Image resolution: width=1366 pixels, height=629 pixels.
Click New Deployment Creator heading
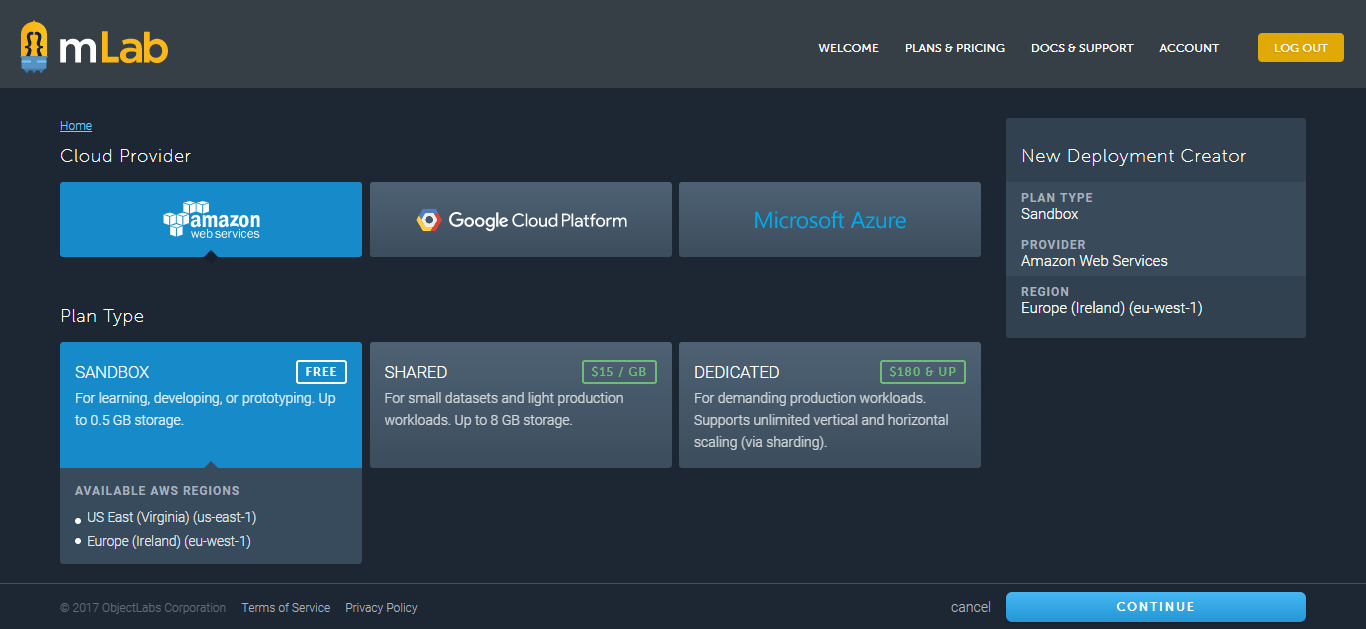pyautogui.click(x=1134, y=156)
